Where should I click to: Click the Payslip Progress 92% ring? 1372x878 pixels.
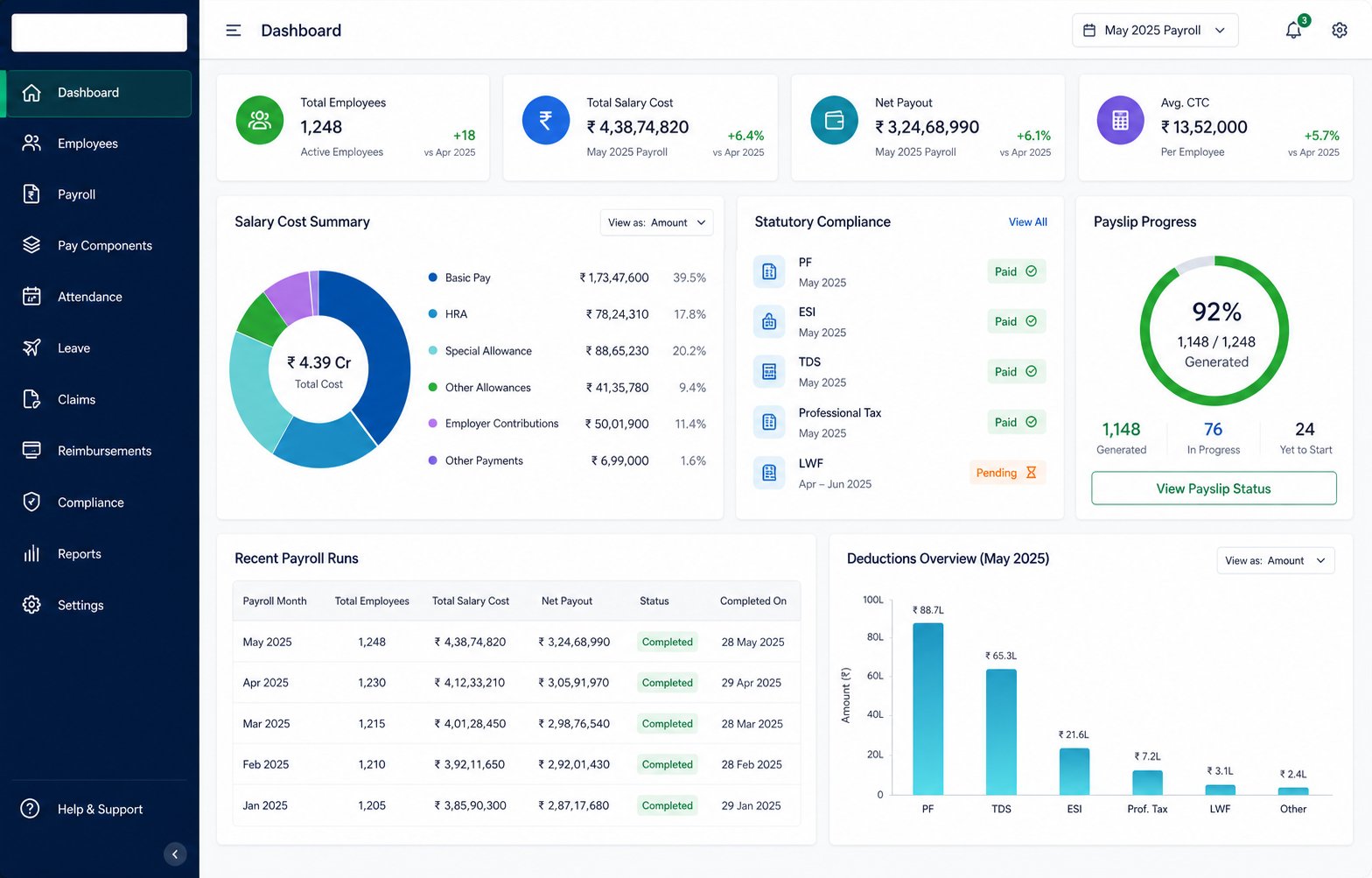tap(1214, 331)
